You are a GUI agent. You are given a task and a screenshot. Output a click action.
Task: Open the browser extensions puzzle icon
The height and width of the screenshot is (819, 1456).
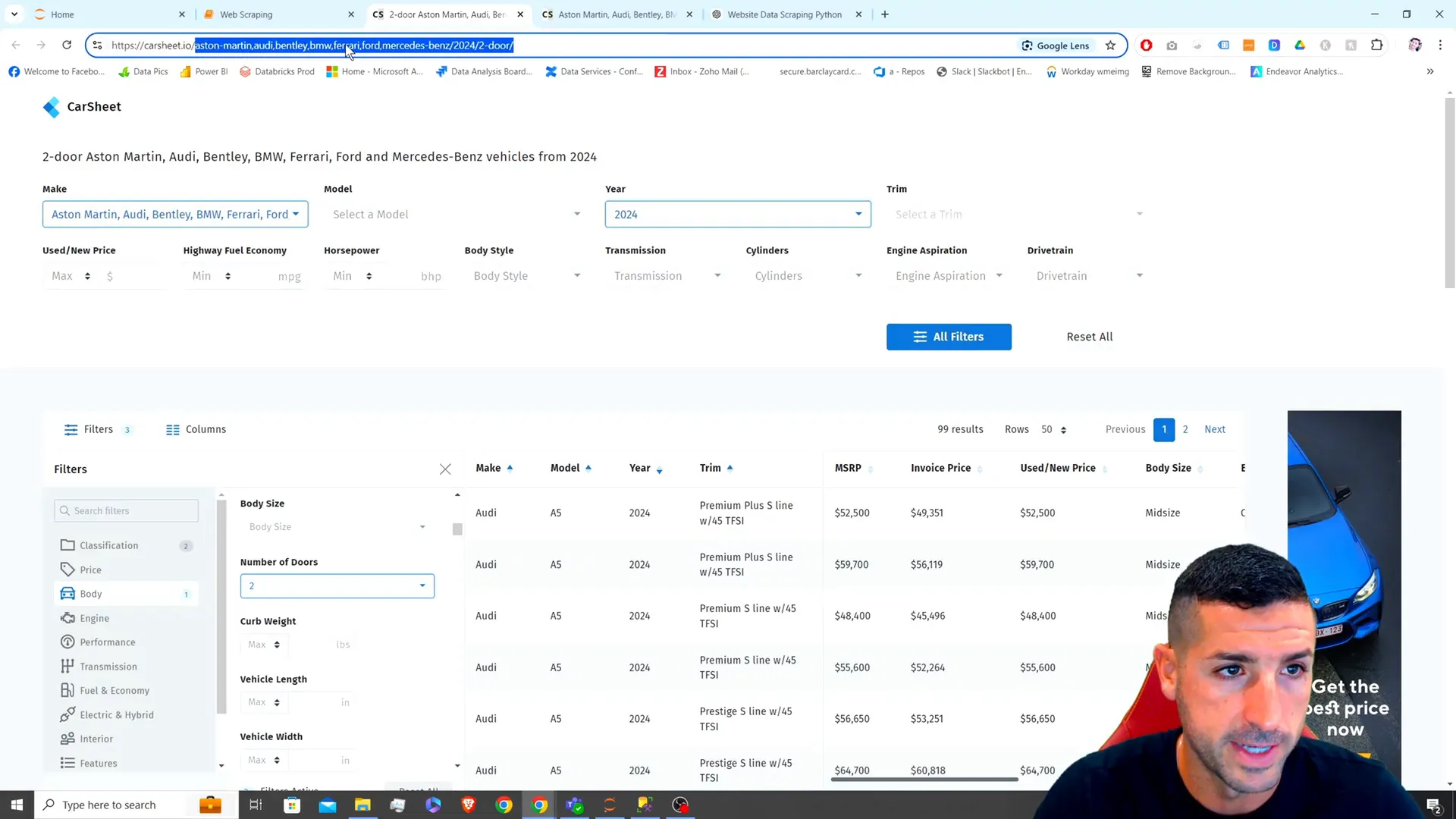pos(1376,45)
